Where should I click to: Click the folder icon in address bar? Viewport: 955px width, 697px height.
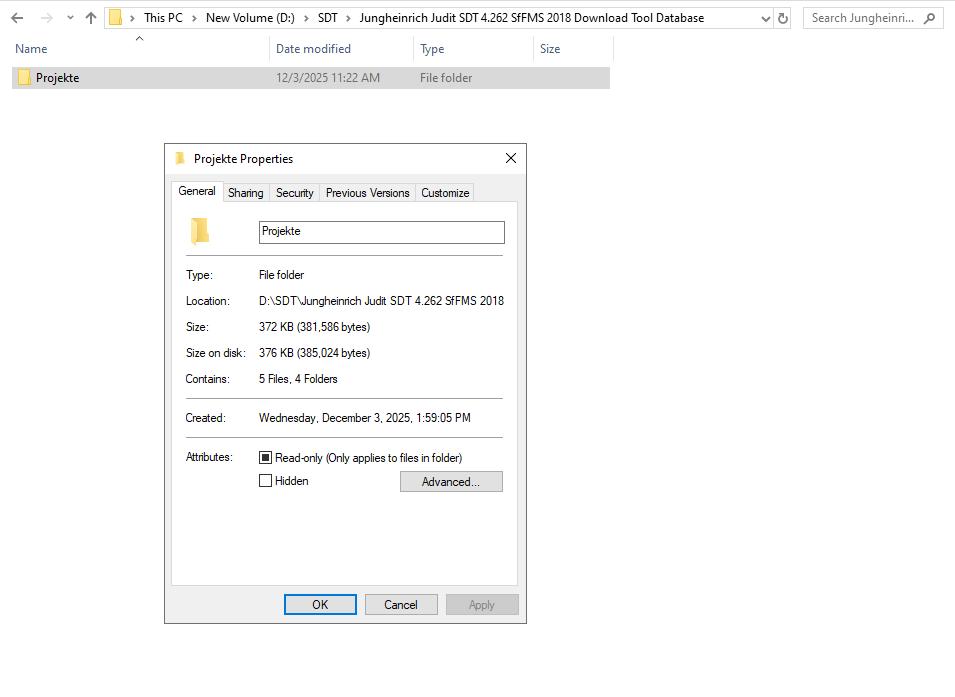click(115, 18)
